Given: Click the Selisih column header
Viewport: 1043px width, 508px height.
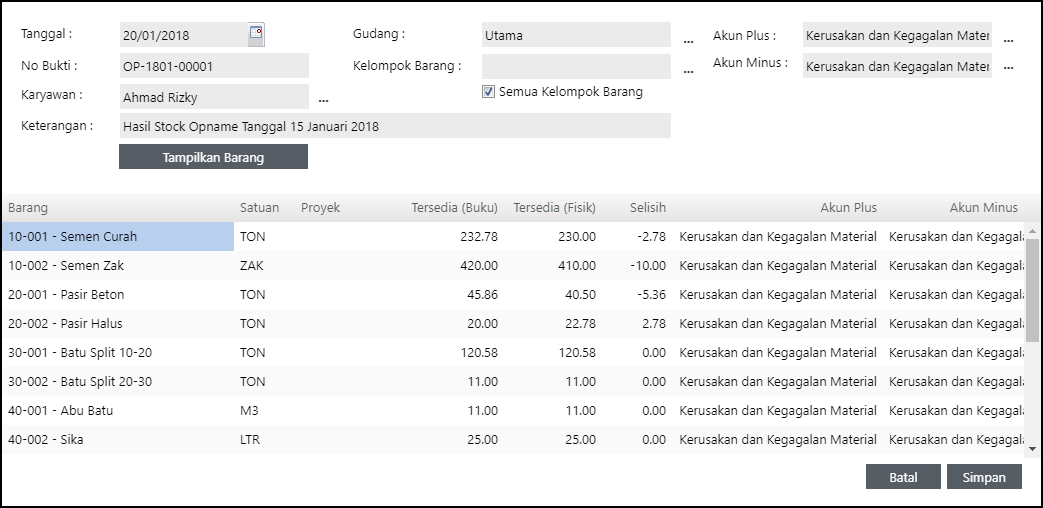Looking at the screenshot, I should [x=647, y=208].
